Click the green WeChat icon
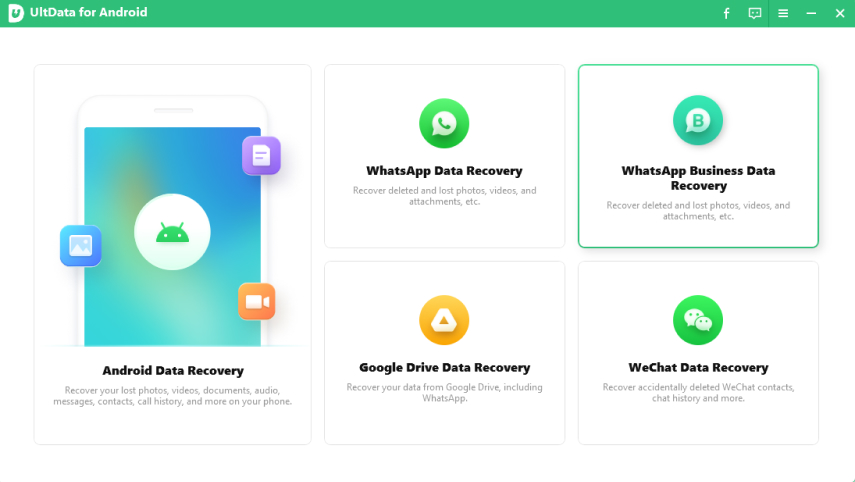This screenshot has height=482, width=855. pos(697,320)
